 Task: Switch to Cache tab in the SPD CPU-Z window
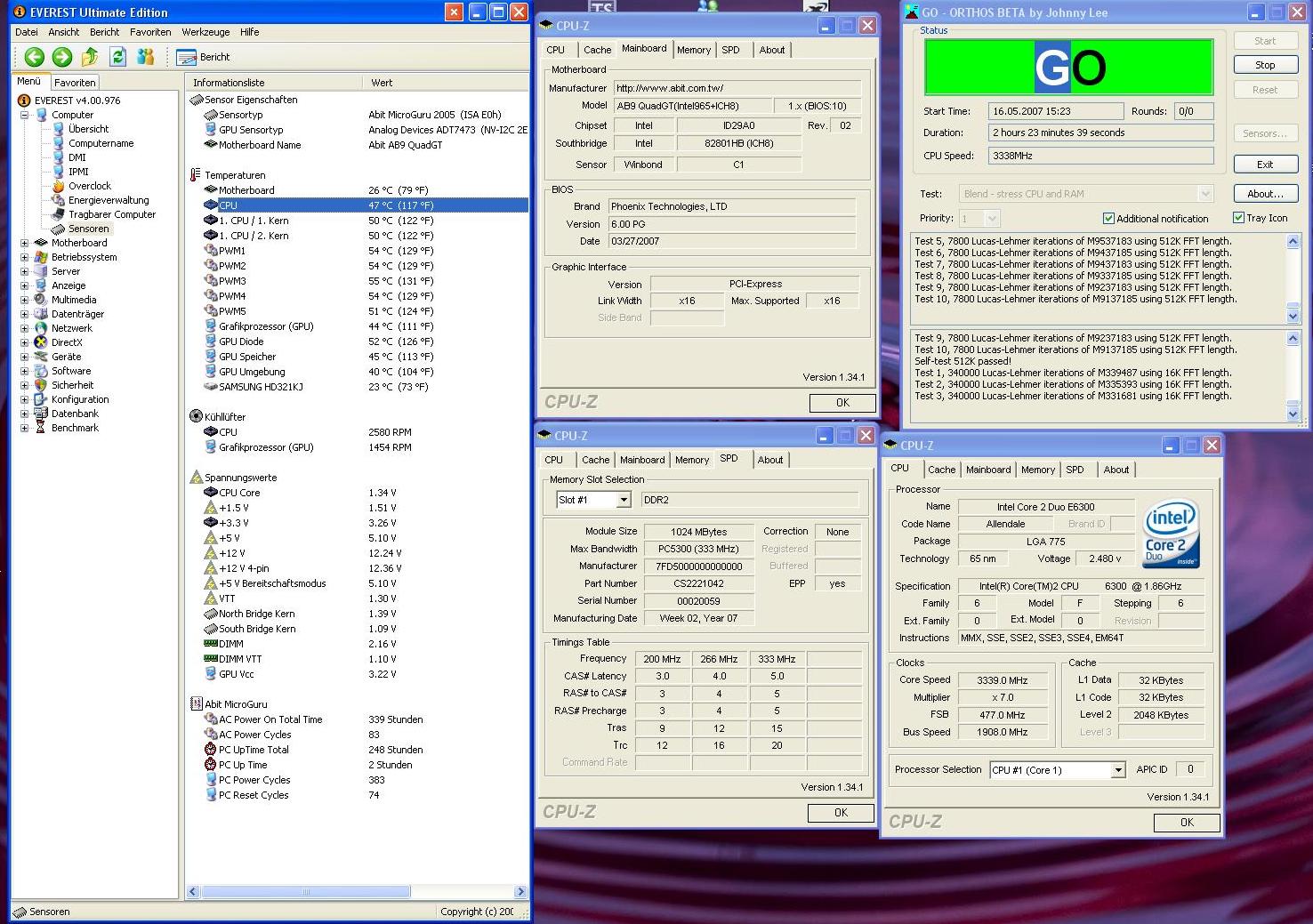pyautogui.click(x=595, y=460)
